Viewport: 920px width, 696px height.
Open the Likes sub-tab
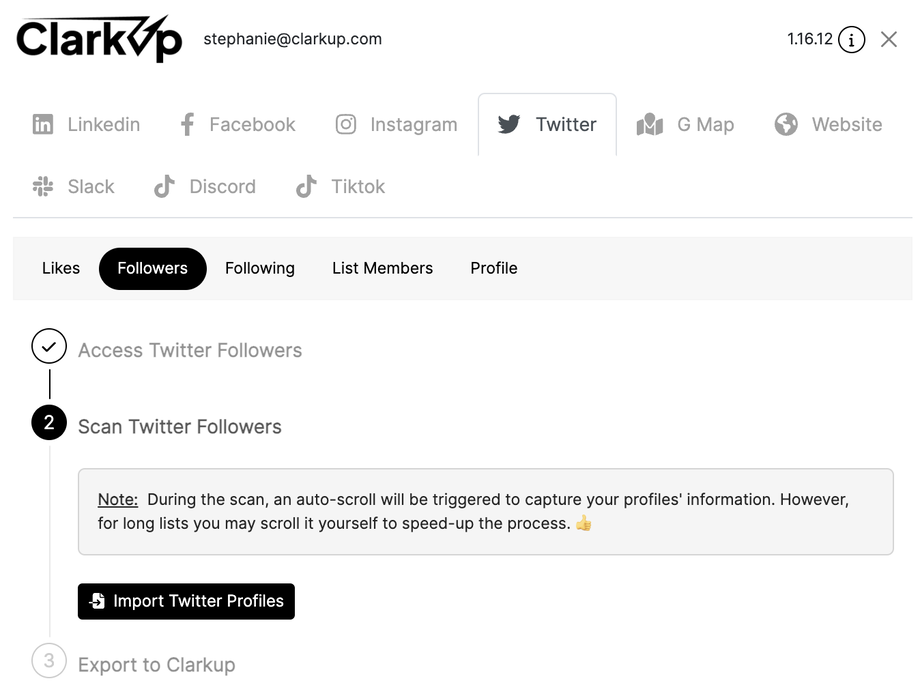pos(61,268)
